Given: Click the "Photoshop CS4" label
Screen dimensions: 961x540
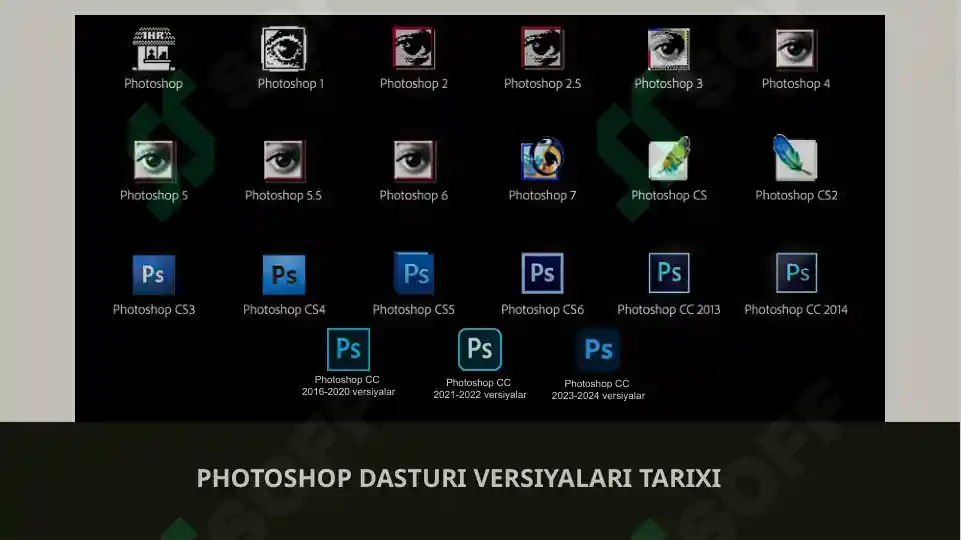Looking at the screenshot, I should click(284, 310).
